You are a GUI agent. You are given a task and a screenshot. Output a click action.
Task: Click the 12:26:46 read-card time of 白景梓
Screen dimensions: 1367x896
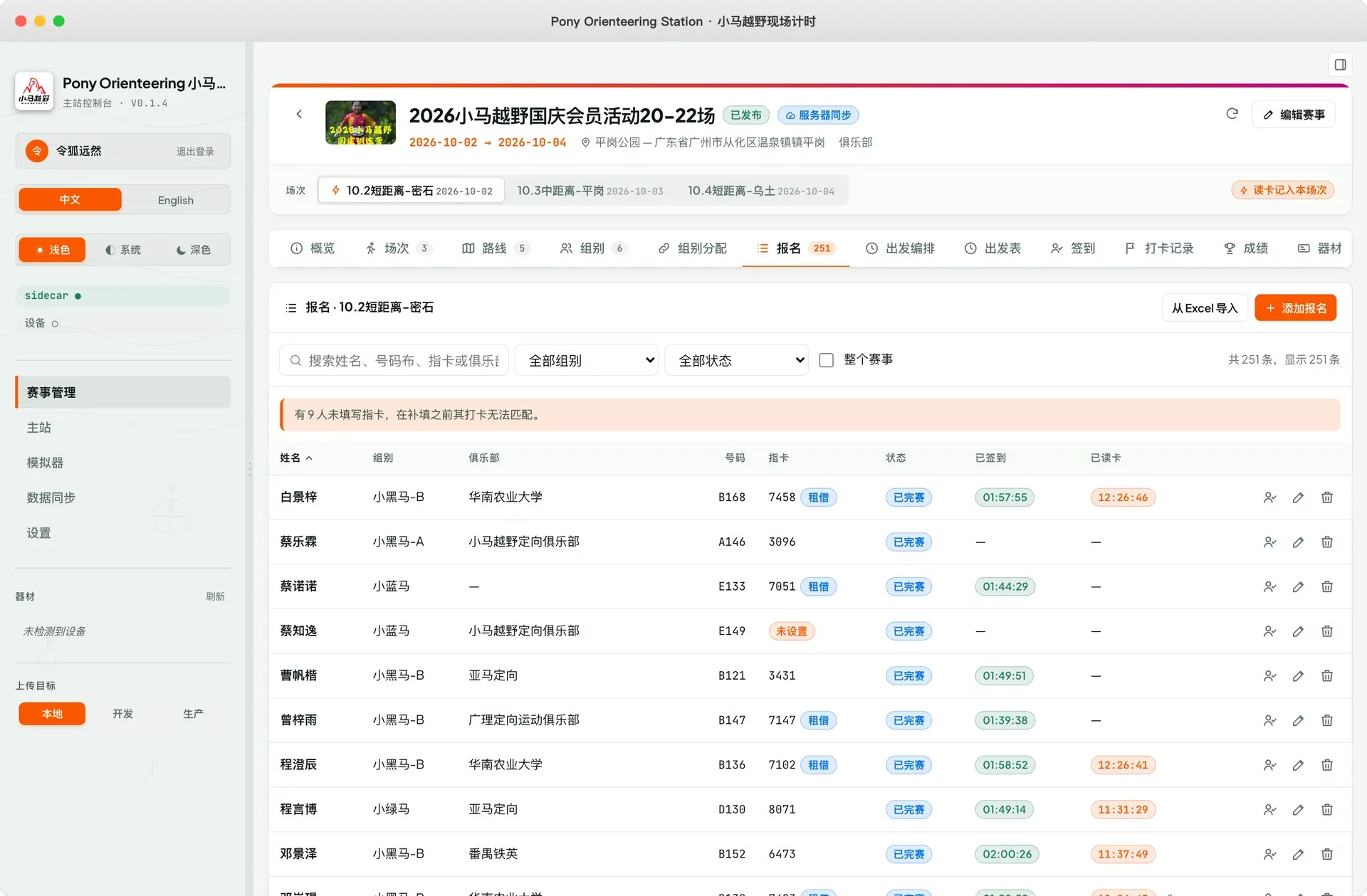(x=1123, y=497)
